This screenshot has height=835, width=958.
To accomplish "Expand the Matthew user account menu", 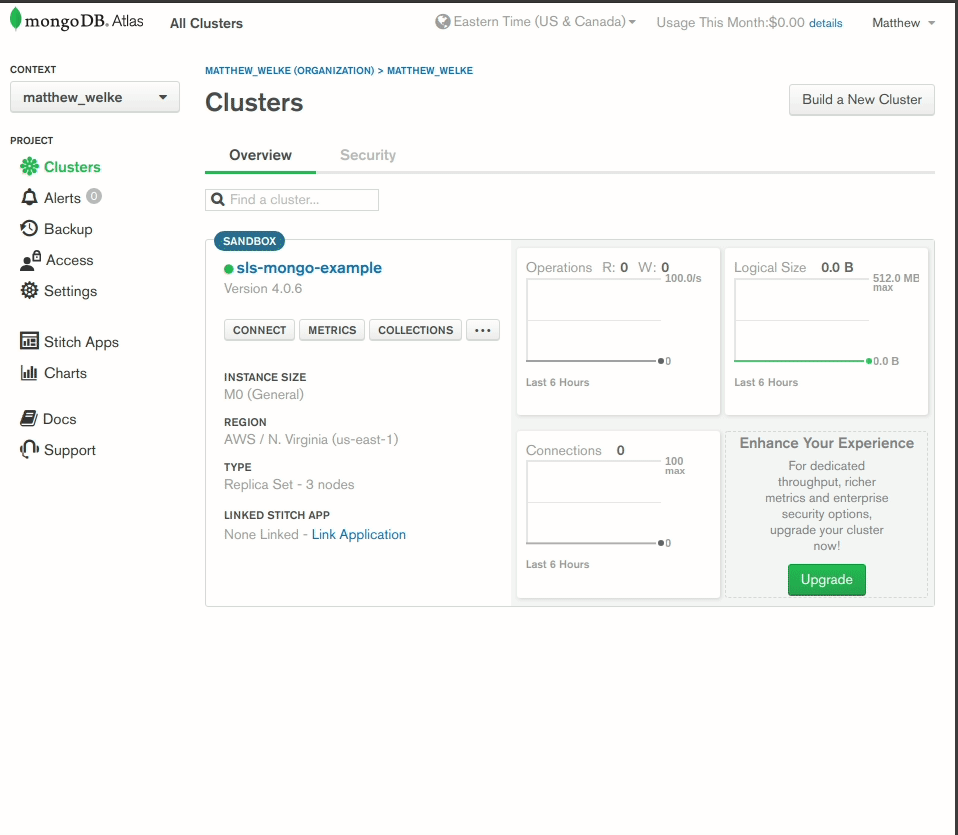I will (x=903, y=23).
